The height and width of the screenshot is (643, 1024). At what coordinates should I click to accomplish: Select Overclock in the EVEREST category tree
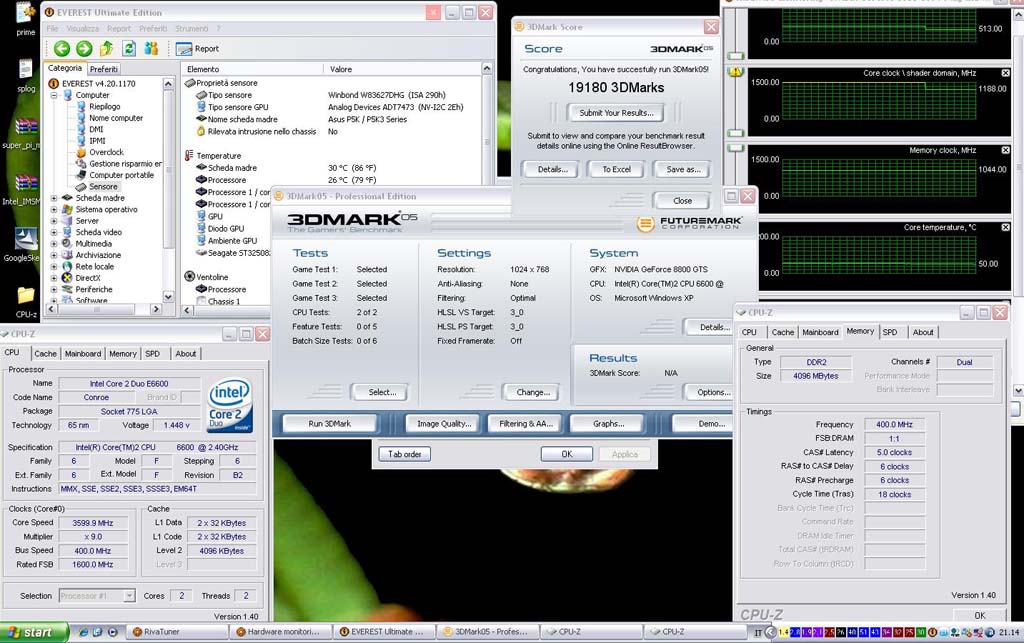pyautogui.click(x=106, y=152)
